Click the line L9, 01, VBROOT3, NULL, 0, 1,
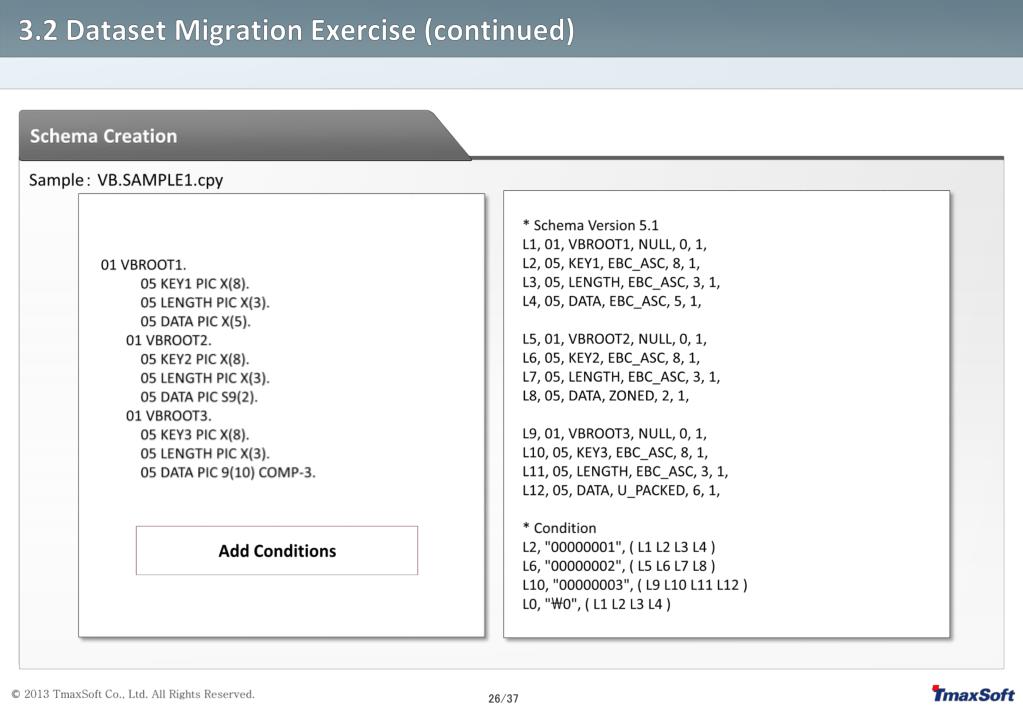Viewport: 1023px width, 708px height. point(615,434)
